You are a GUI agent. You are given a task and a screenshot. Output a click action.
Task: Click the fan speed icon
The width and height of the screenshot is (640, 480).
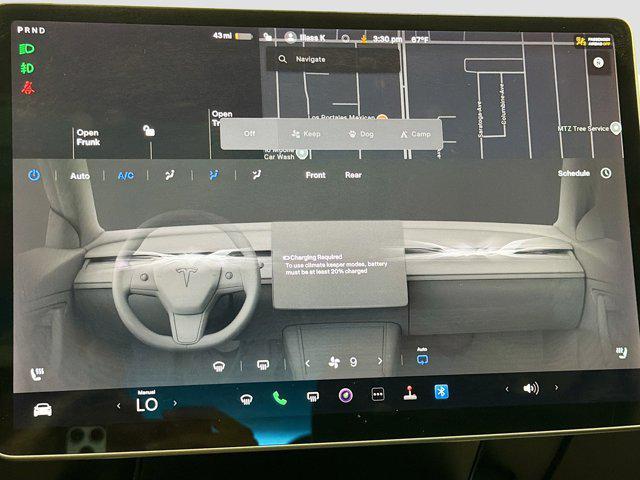pyautogui.click(x=334, y=362)
